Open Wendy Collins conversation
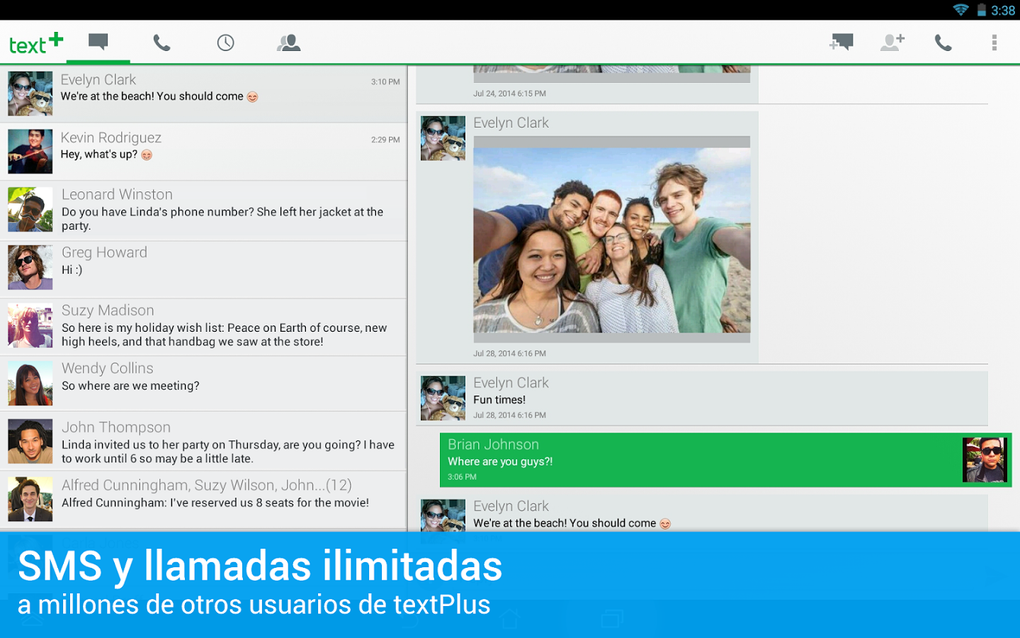1020x638 pixels. (x=204, y=384)
